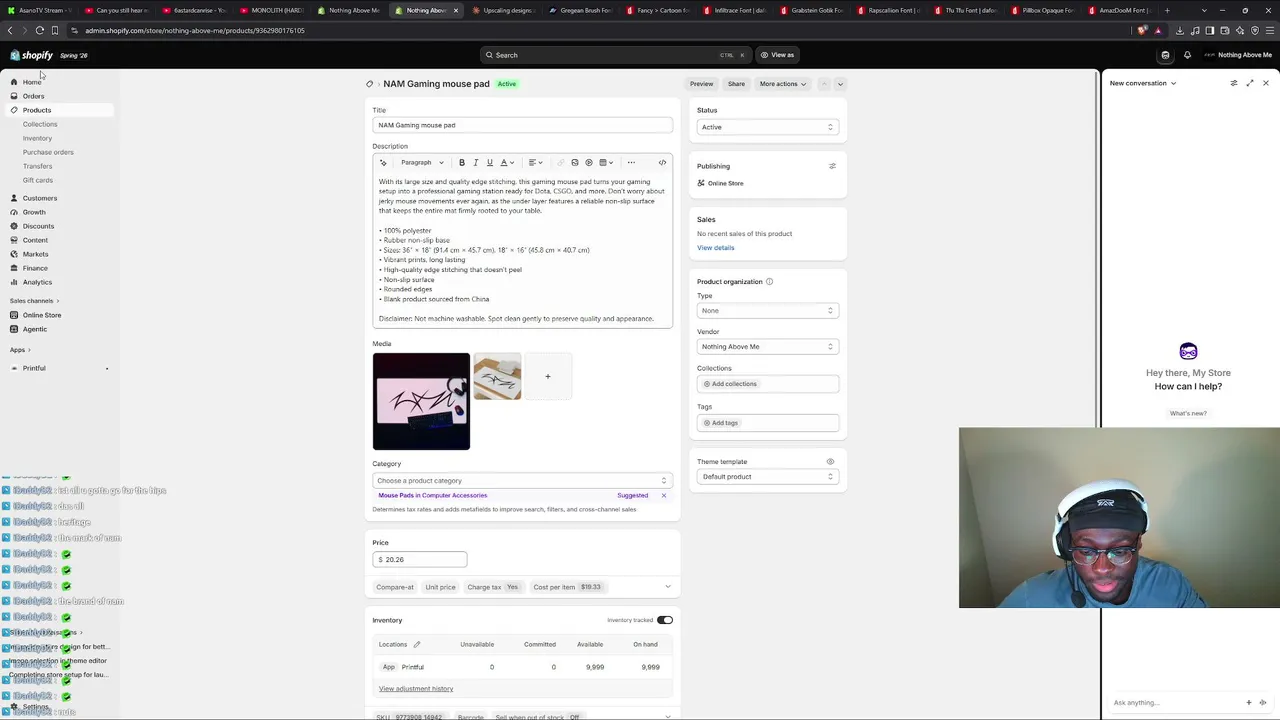Open Sidekick conversation settings icon
The height and width of the screenshot is (720, 1280).
pos(1234,83)
